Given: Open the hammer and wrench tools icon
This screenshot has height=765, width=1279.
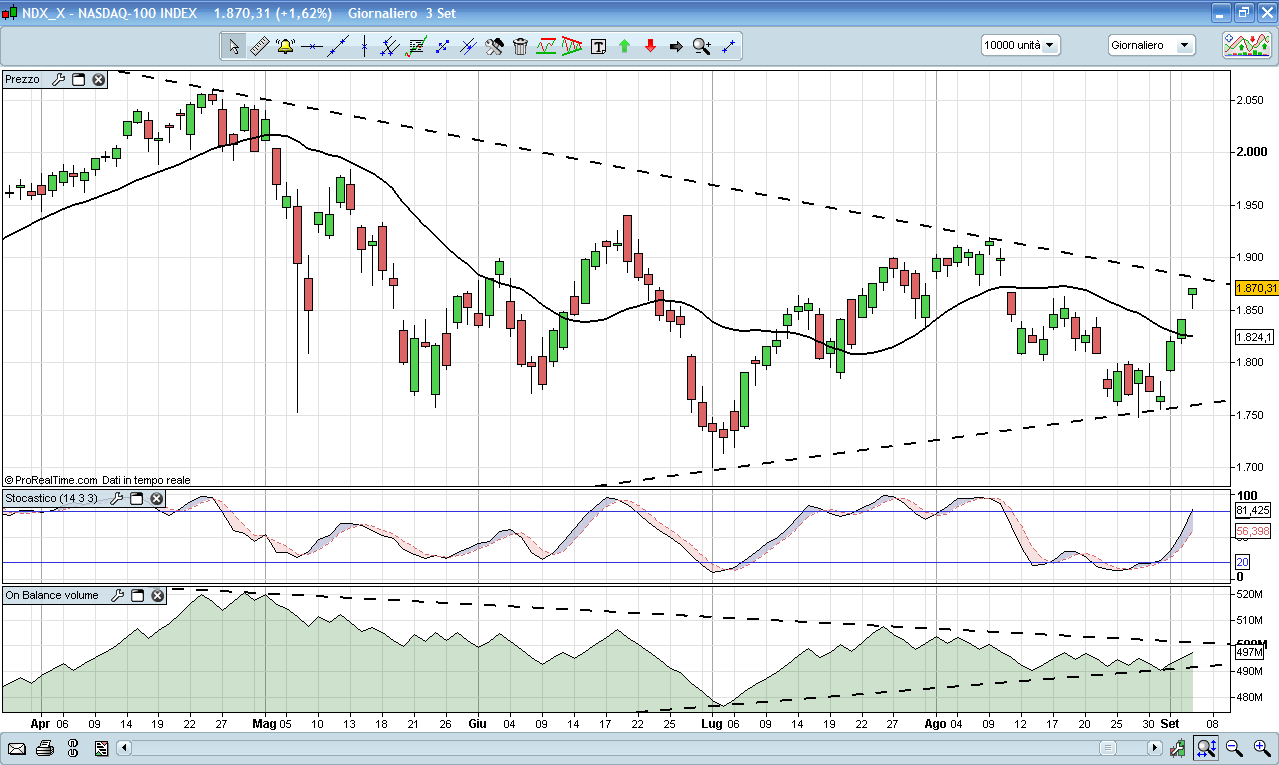Looking at the screenshot, I should tap(494, 46).
